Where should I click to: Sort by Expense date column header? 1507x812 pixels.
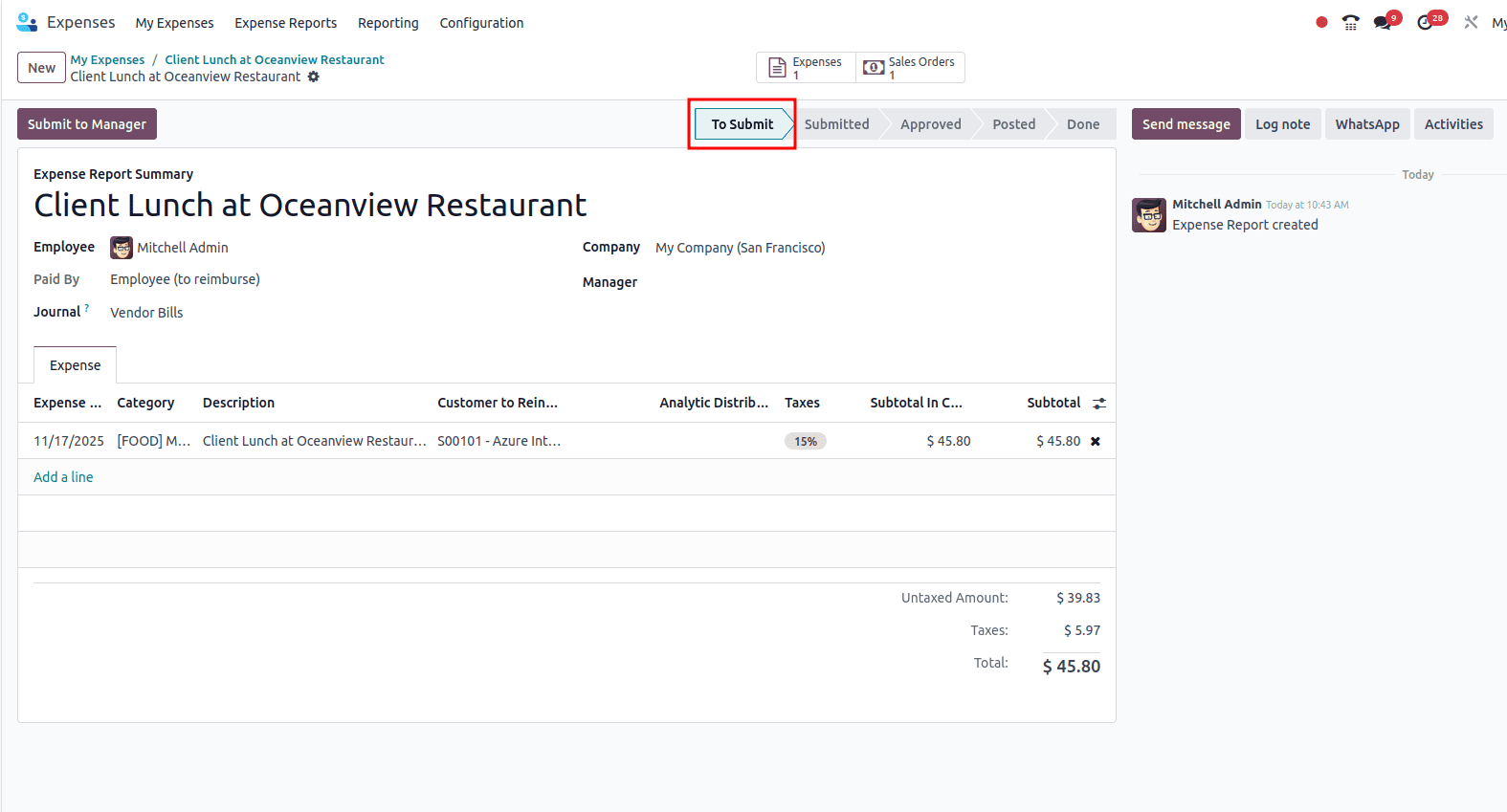68,403
